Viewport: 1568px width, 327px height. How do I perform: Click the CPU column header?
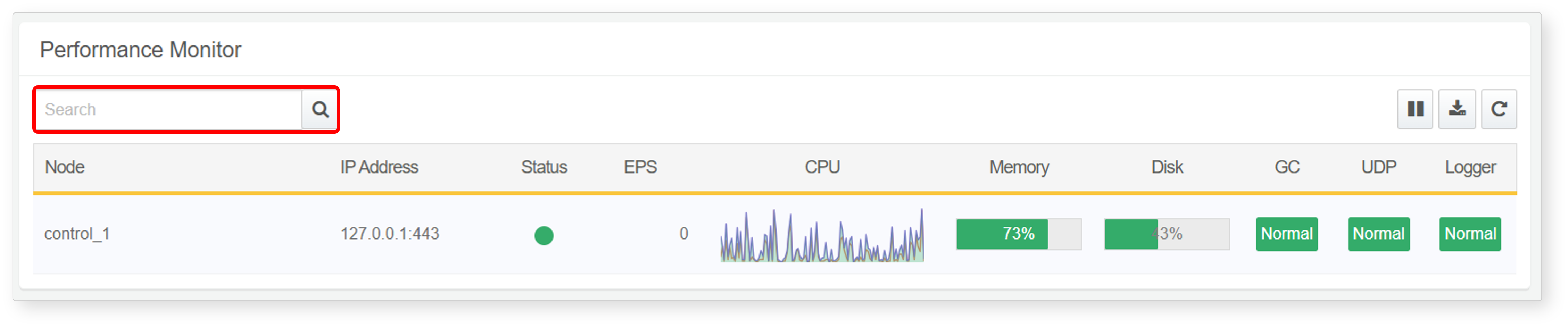tap(822, 167)
